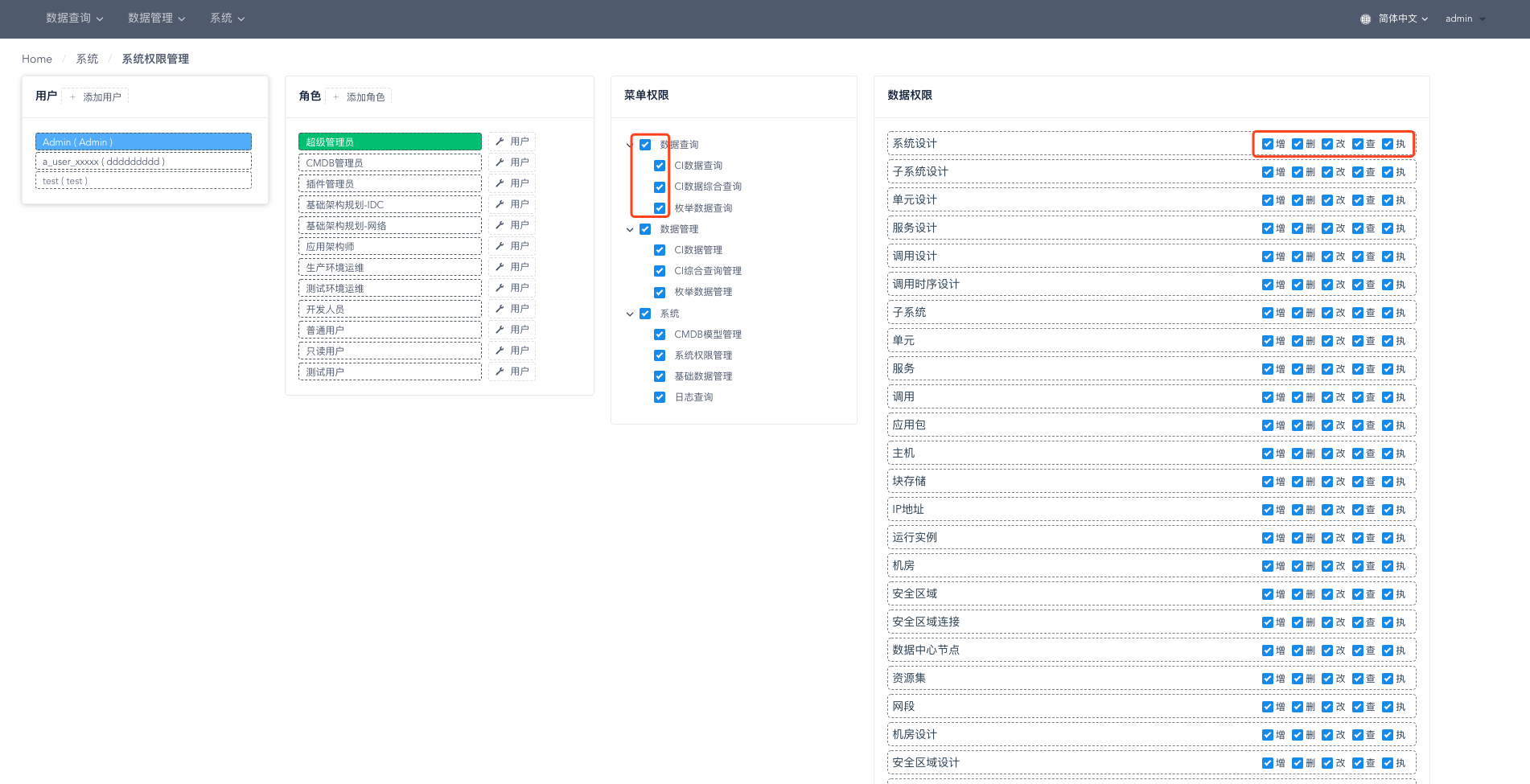Uncheck 查 checkbox in 网段 row

[1358, 707]
